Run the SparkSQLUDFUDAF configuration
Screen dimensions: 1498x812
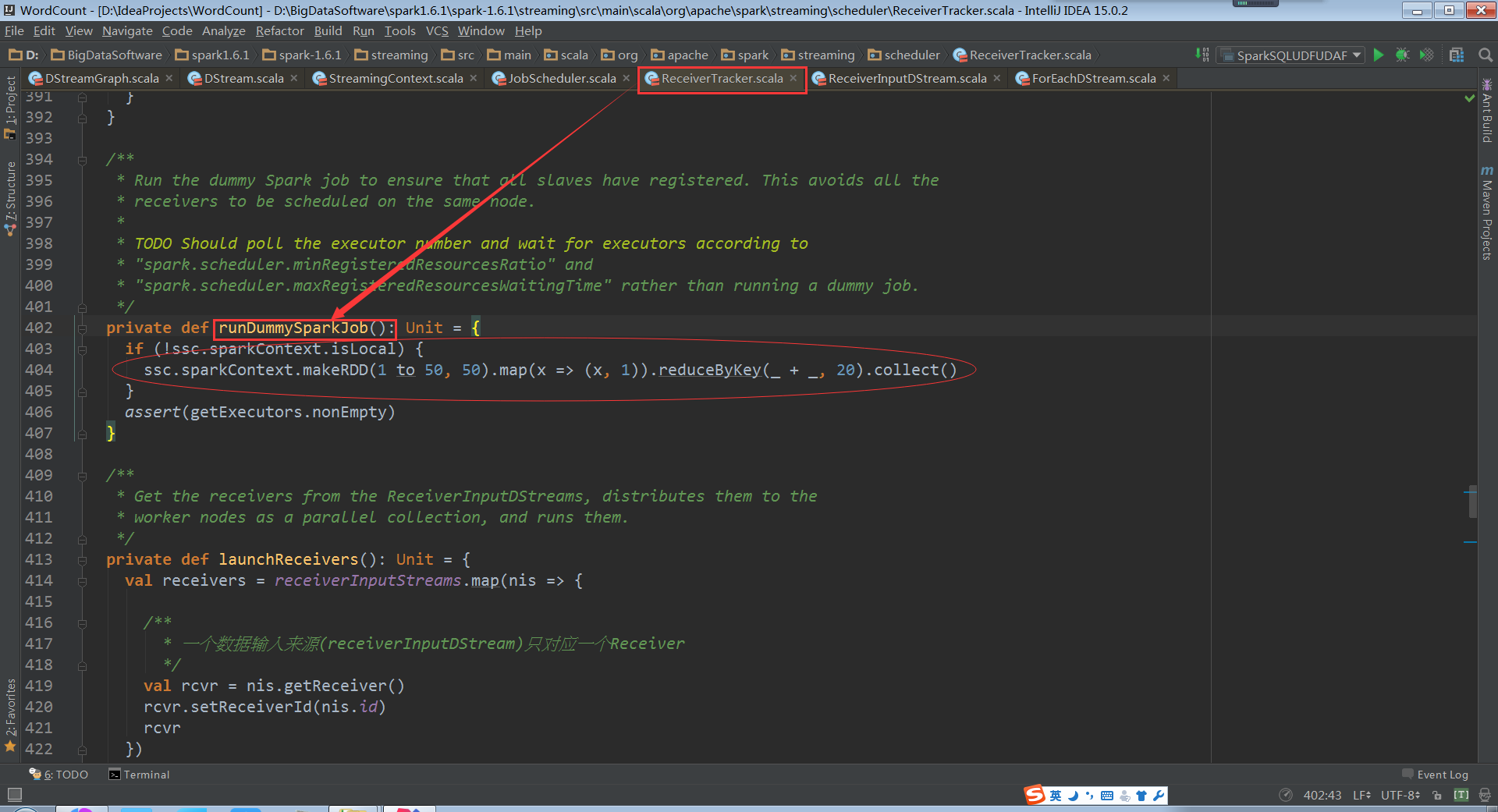(1379, 55)
